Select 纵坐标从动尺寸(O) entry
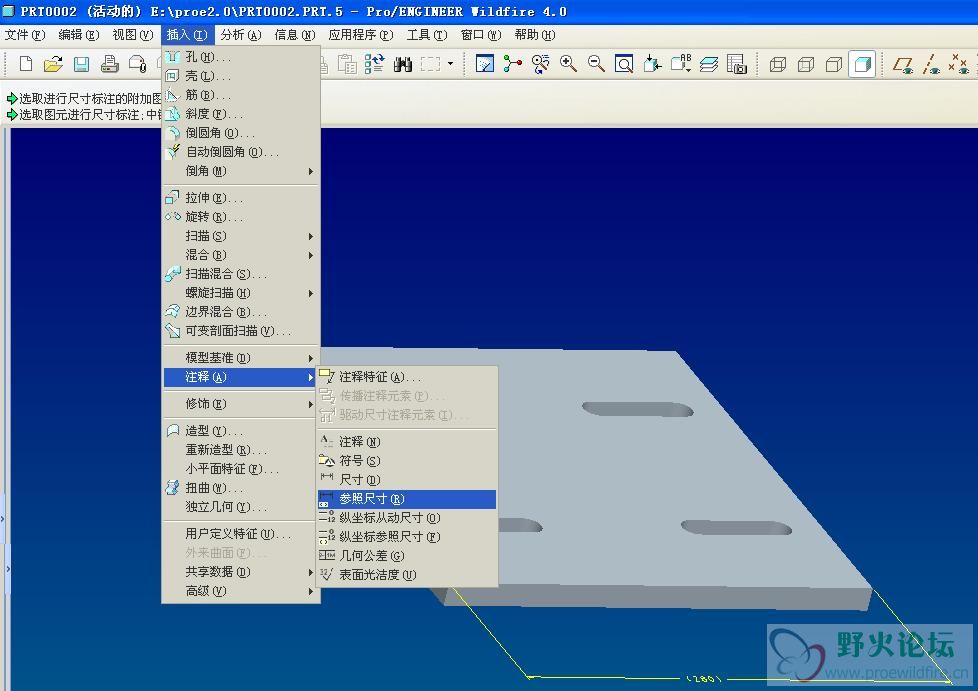This screenshot has height=691, width=978. [x=407, y=518]
